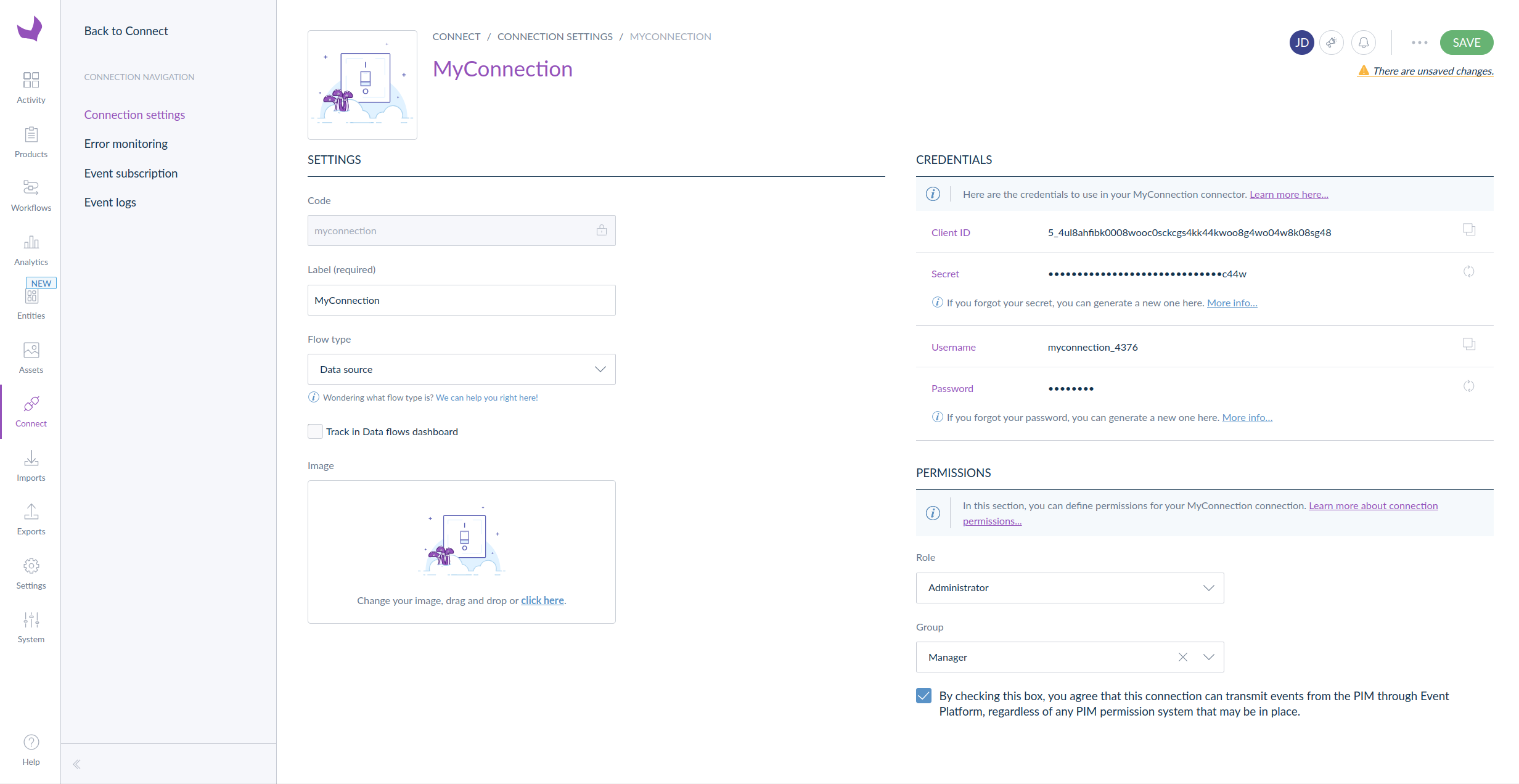Open the Group dropdown showing Manager

[1208, 657]
